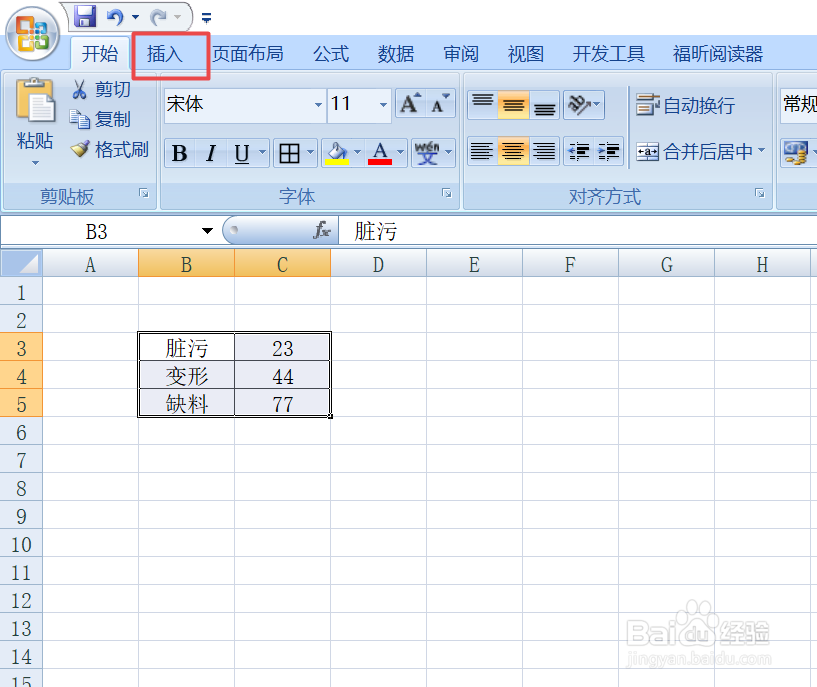This screenshot has height=687, width=817.
Task: Expand fill color palette arrow
Action: (x=357, y=153)
